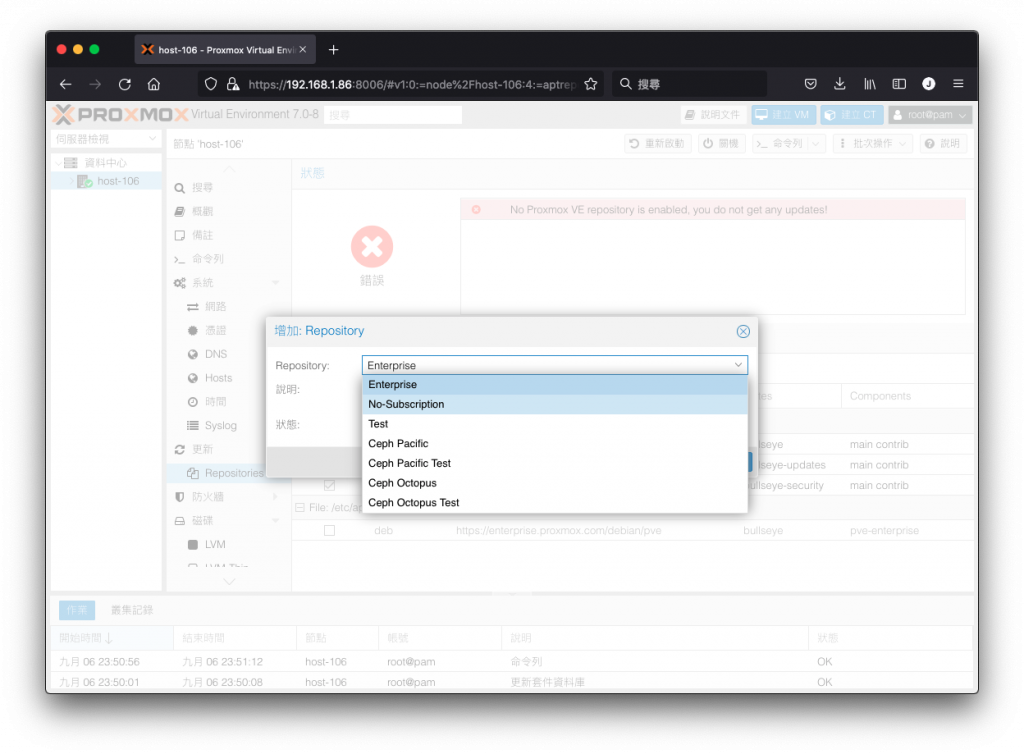Click Proxmox top search box
1024x754 pixels.
click(393, 115)
